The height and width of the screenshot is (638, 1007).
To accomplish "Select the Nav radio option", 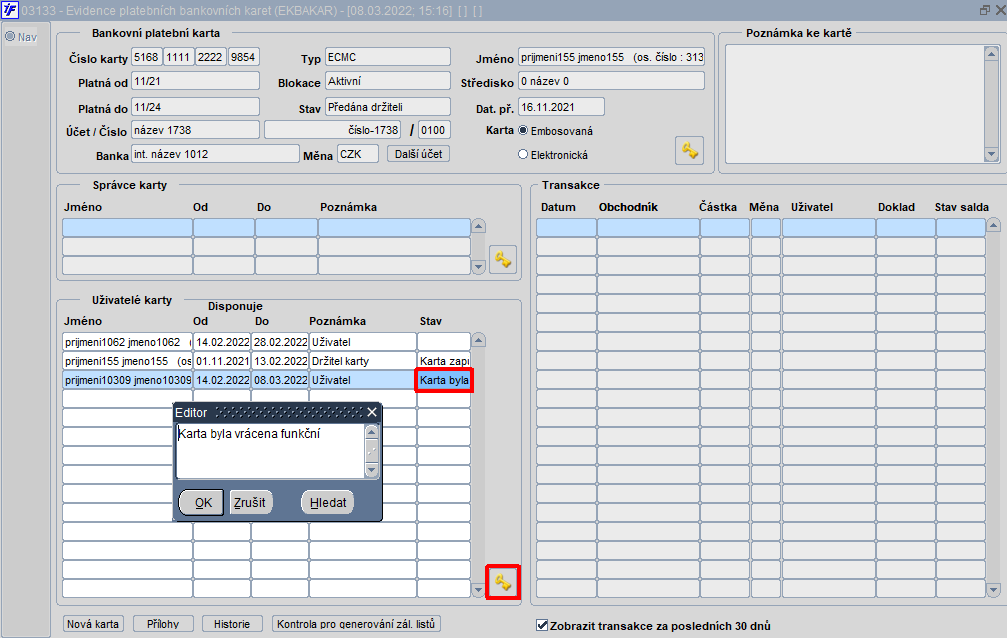I will tap(10, 37).
